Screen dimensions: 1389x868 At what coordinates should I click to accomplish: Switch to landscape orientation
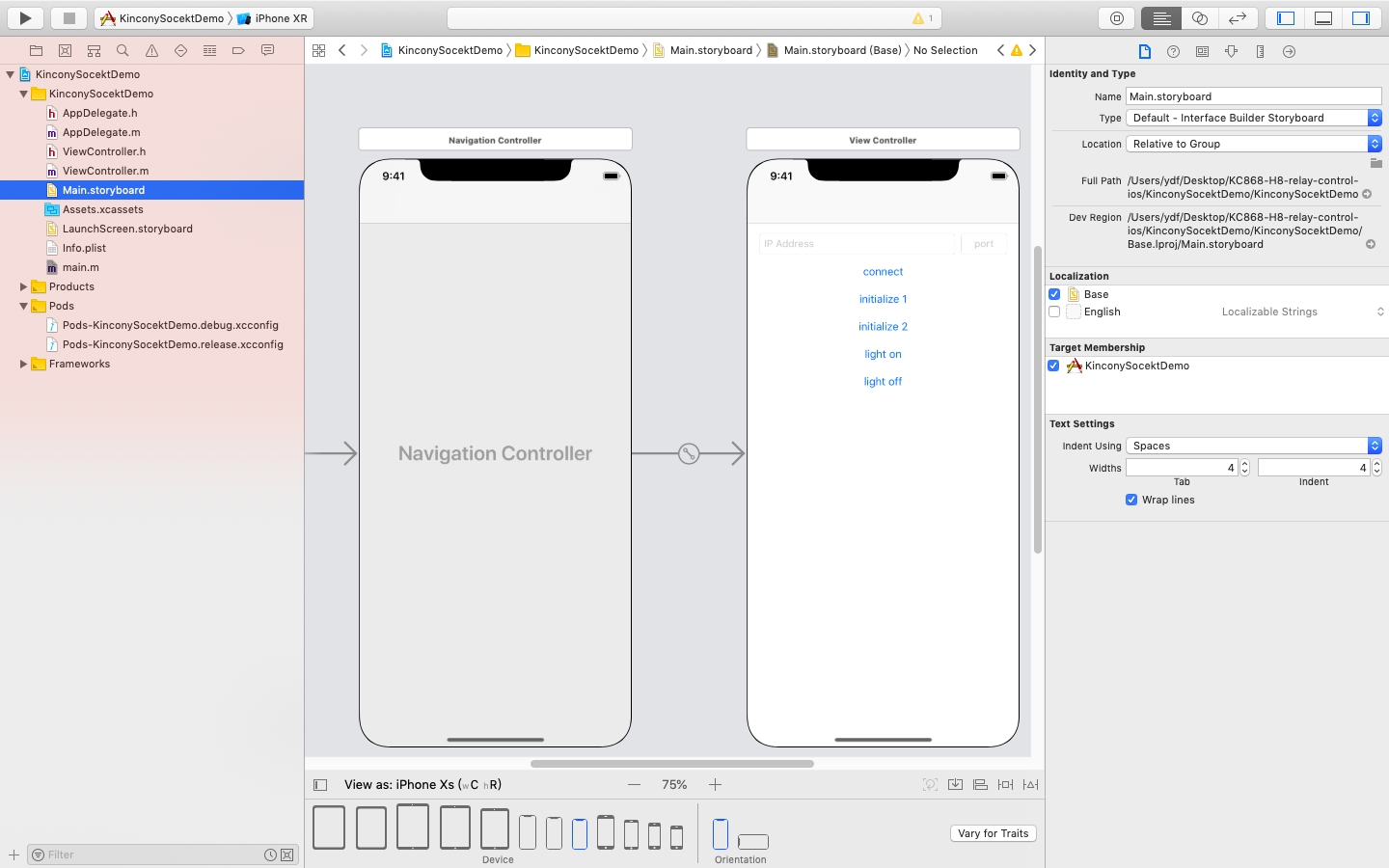[x=752, y=841]
